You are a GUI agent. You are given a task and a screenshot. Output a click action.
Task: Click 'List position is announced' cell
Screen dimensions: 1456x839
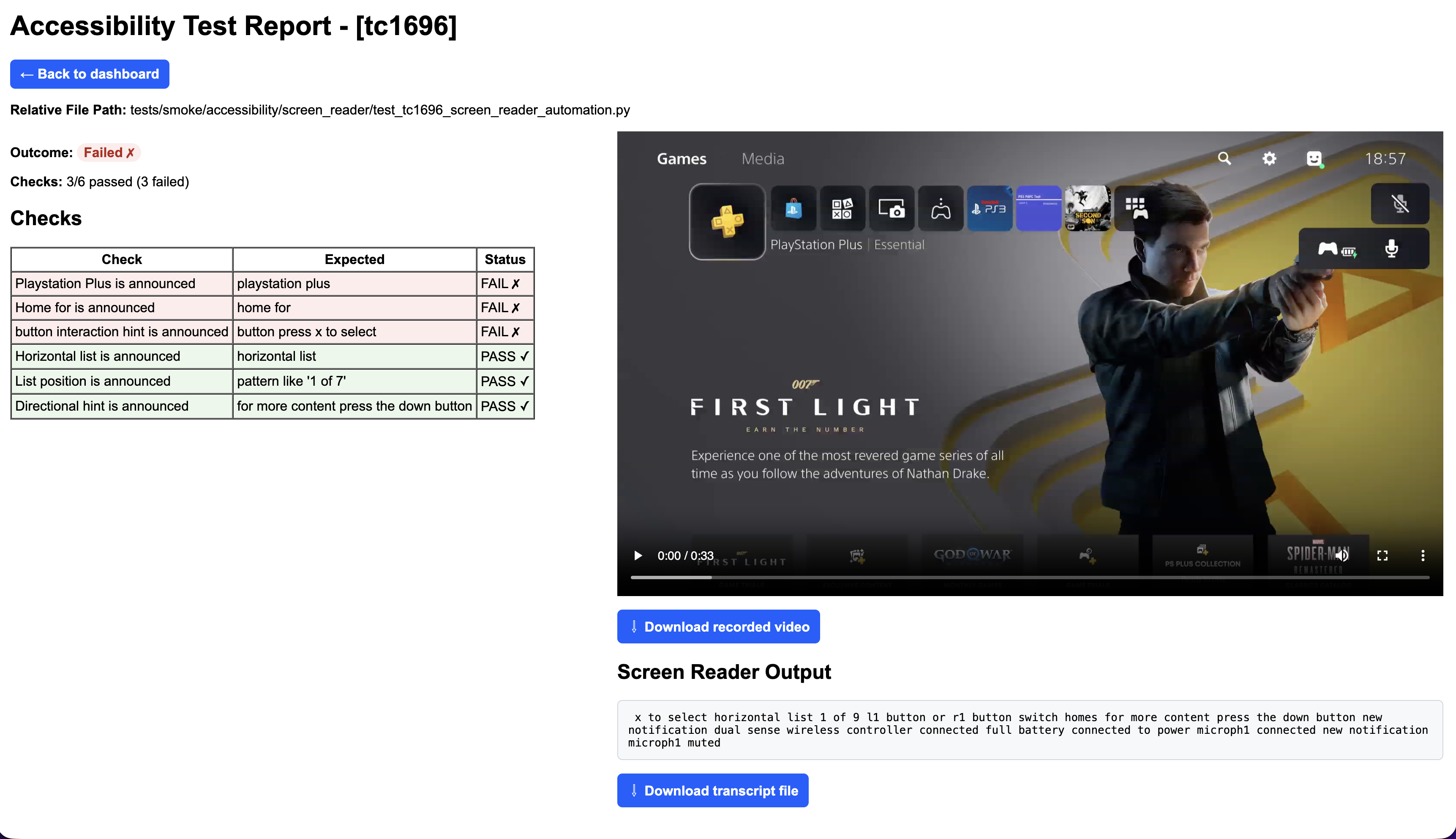click(x=122, y=381)
